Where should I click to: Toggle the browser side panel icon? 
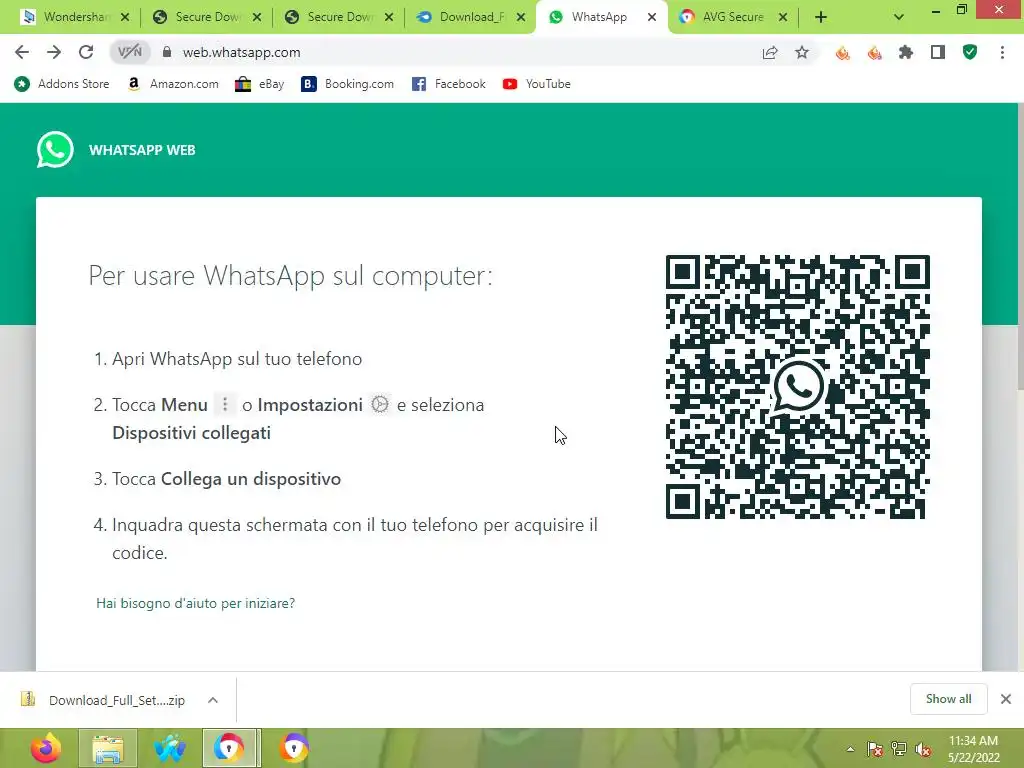[x=938, y=52]
